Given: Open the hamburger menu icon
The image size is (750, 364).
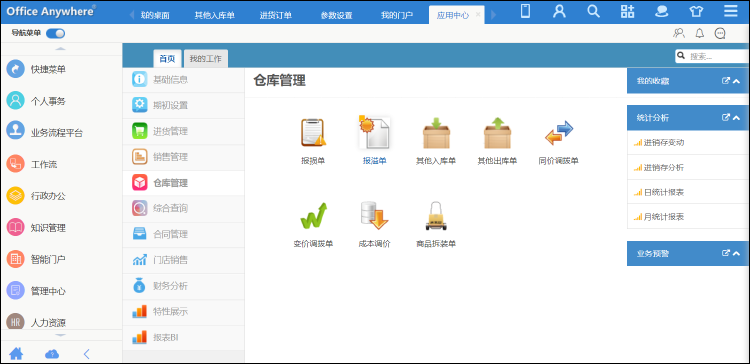Looking at the screenshot, I should coord(730,11).
